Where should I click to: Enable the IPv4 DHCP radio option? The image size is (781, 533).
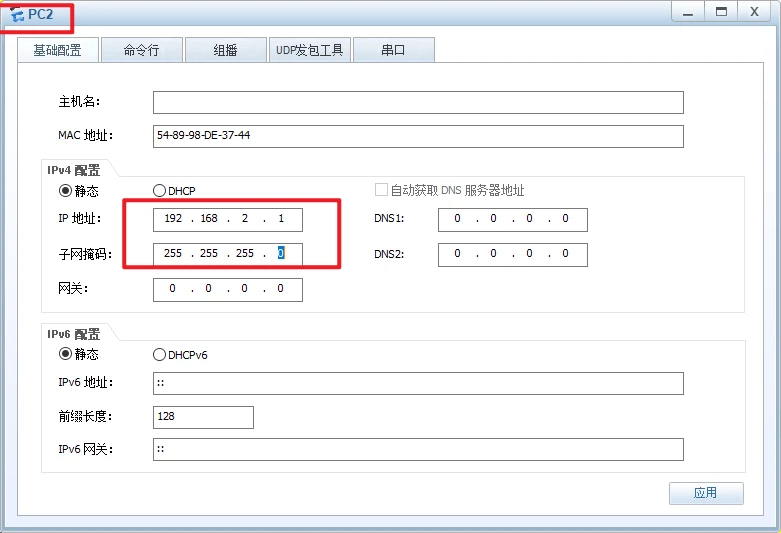159,190
